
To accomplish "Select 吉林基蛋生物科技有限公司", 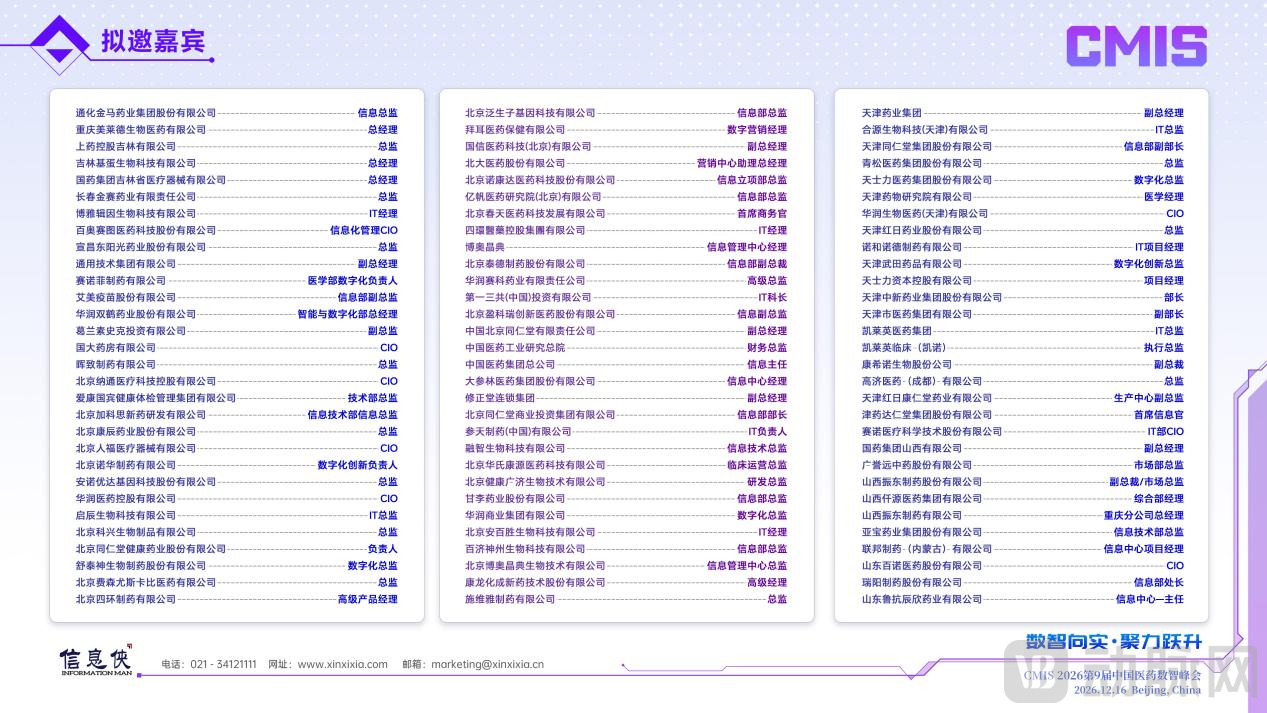I will pyautogui.click(x=135, y=163).
